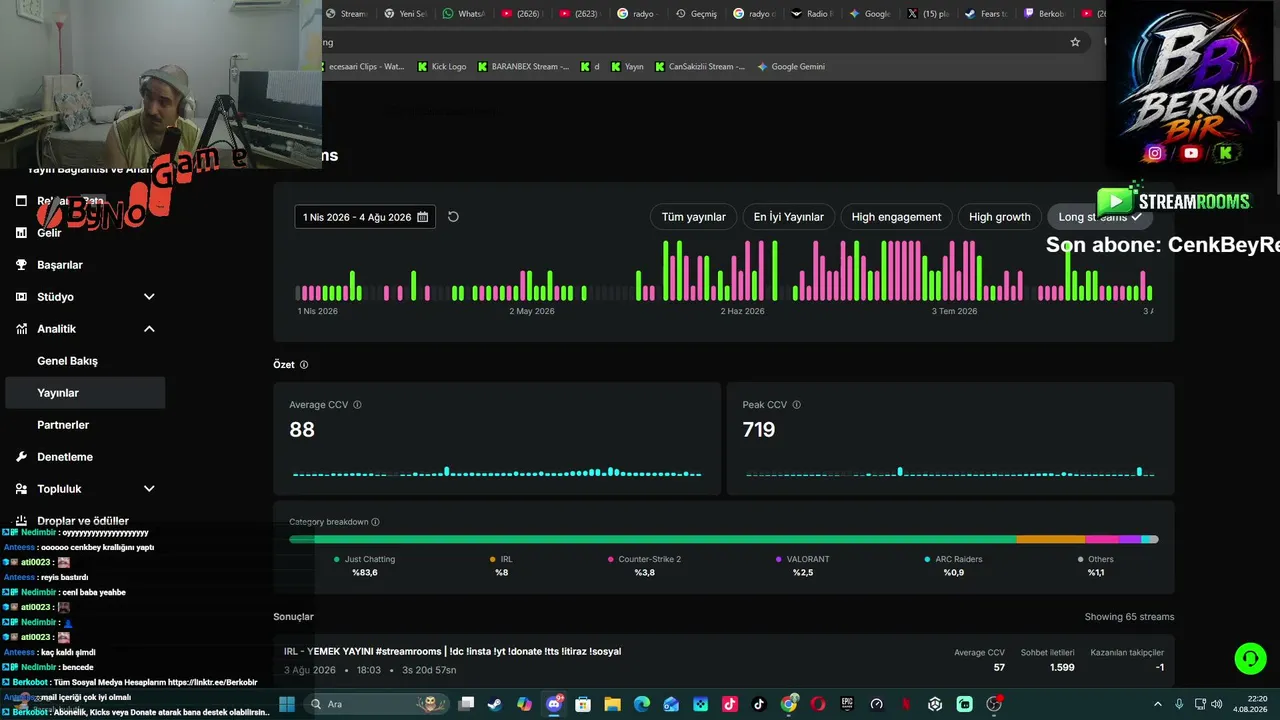Click the Başarılar trophy icon
The image size is (1280, 720).
(21, 265)
